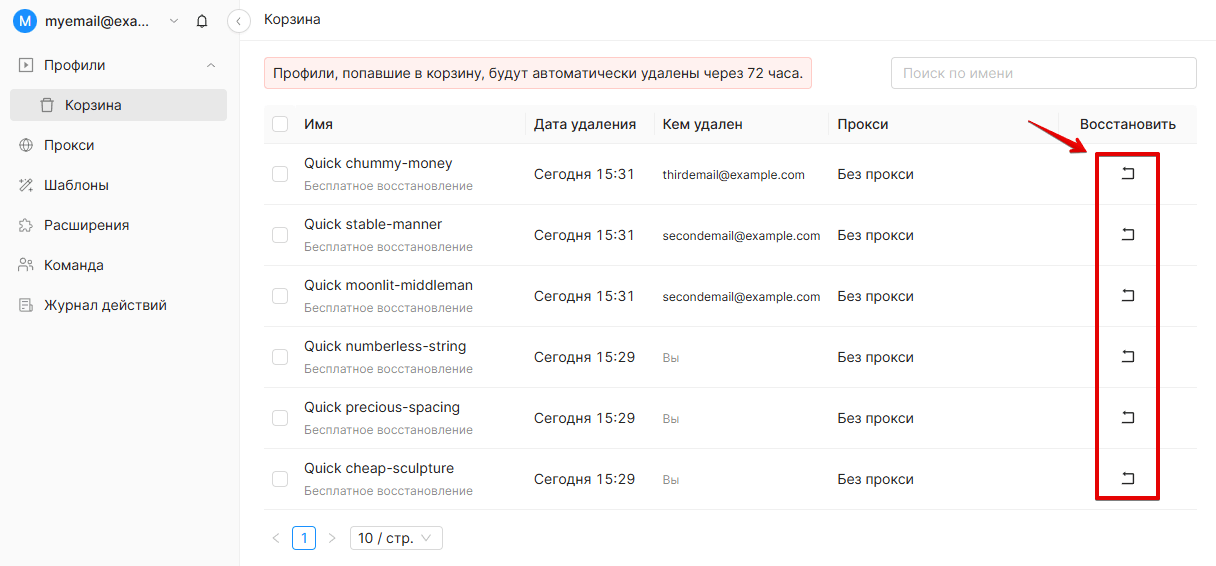Viewport: 1216px width, 566px height.
Task: Click the 72-hour auto-deletion warning banner
Action: pos(538,73)
